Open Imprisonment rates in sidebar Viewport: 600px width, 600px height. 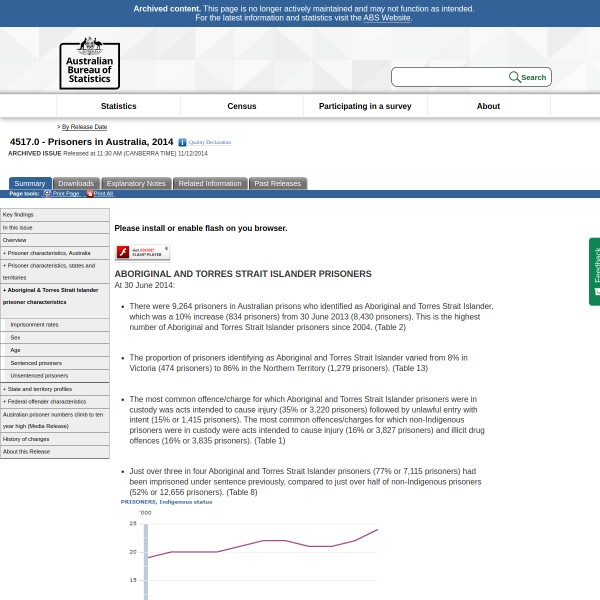34,325
